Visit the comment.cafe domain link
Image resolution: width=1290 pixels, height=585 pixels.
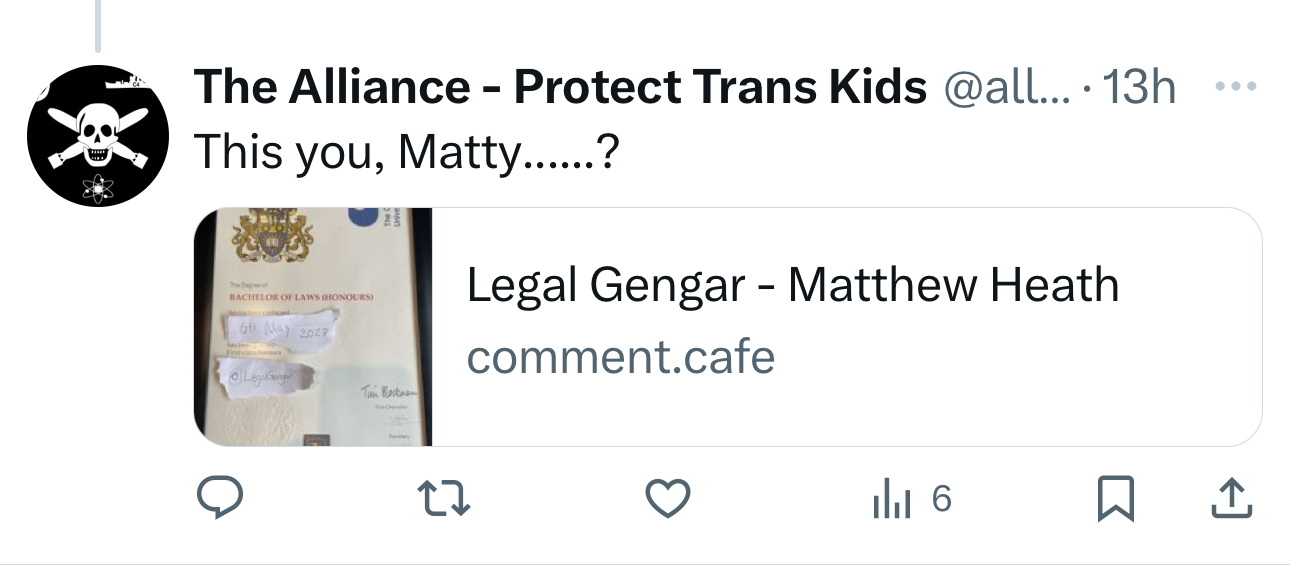click(x=620, y=356)
